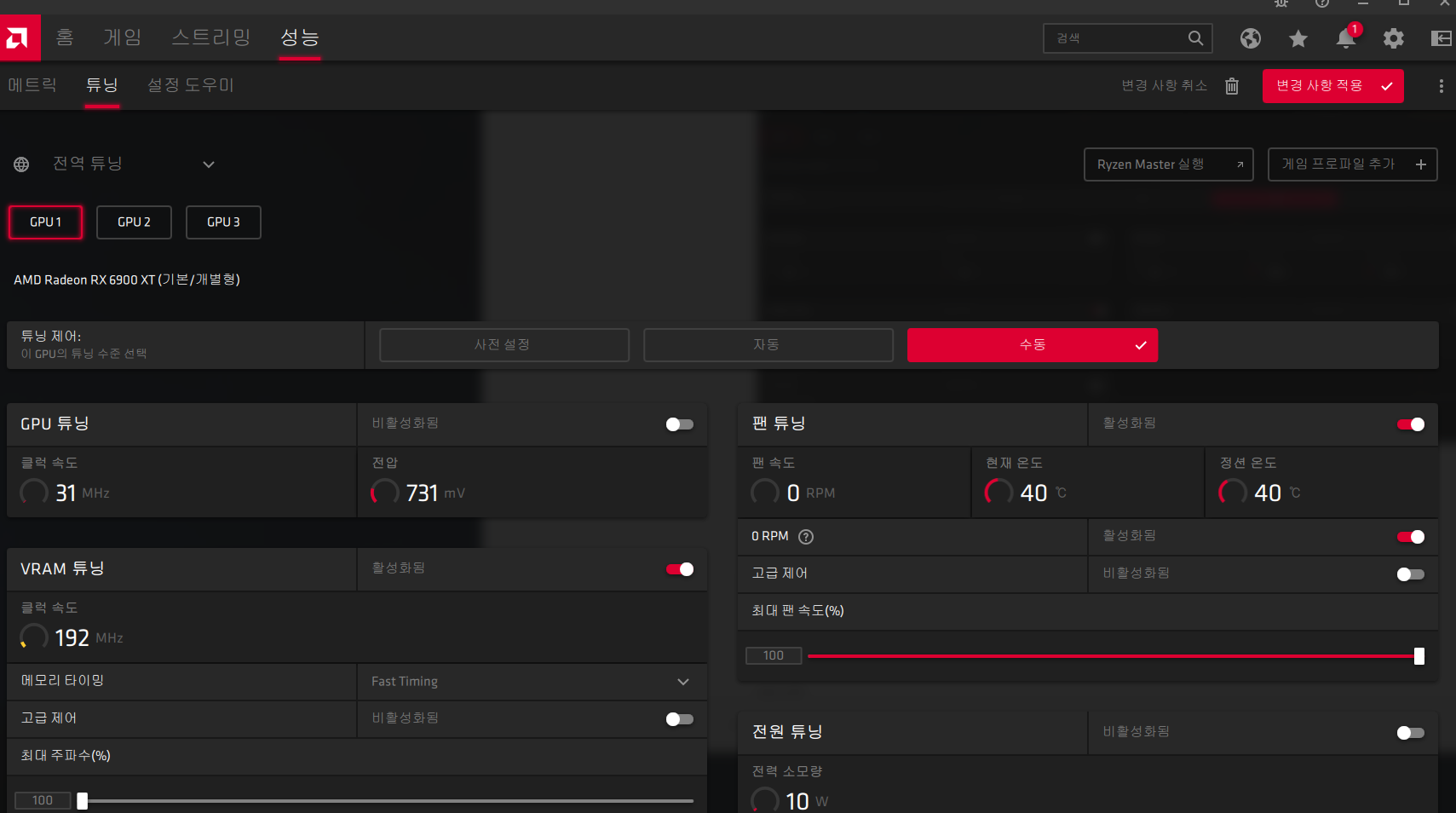Click the AMD Radeon RX 6900 XT label
Image resolution: width=1456 pixels, height=813 pixels.
pyautogui.click(x=127, y=280)
